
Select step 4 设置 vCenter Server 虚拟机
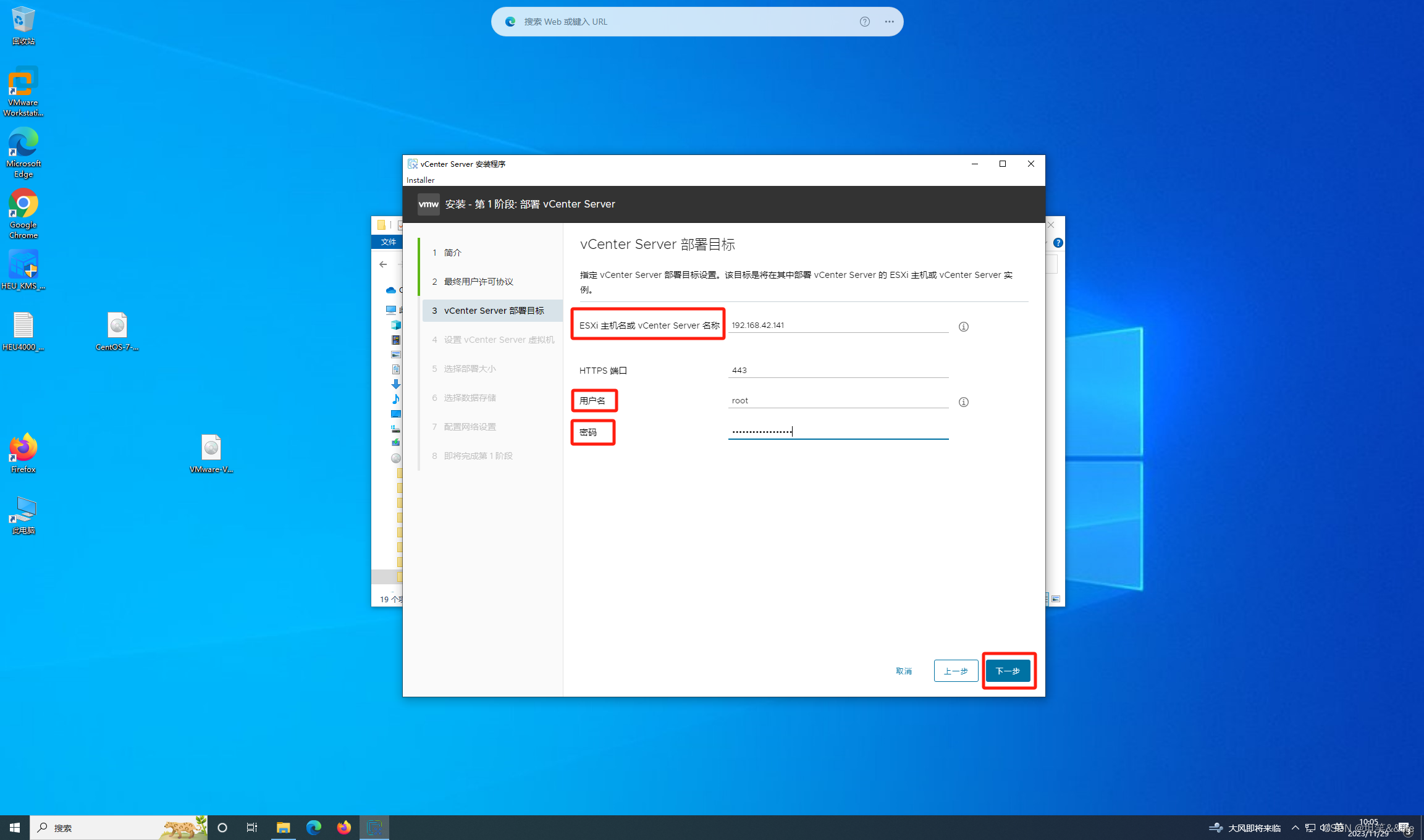pyautogui.click(x=492, y=340)
